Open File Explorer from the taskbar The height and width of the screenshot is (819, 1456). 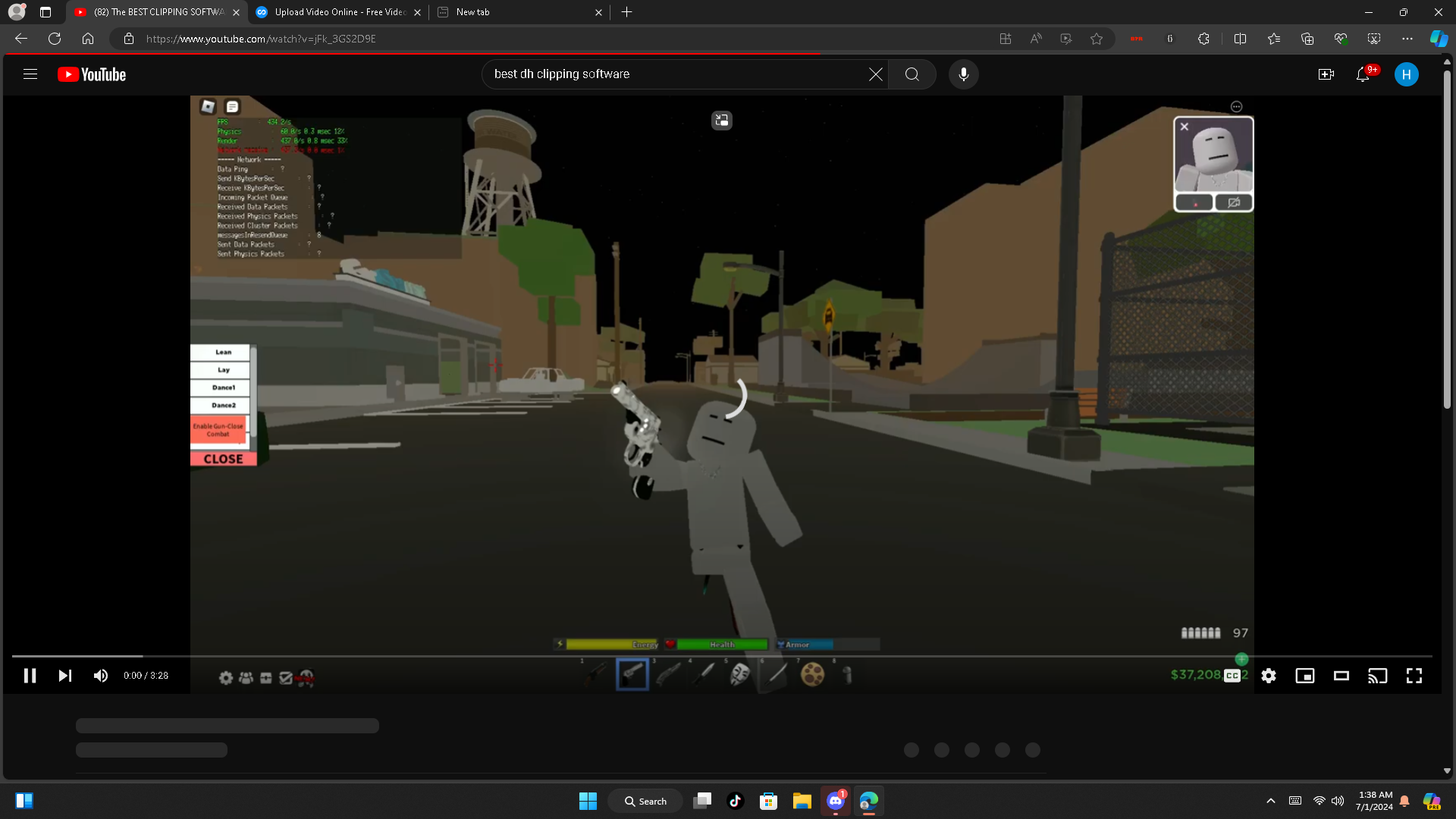[x=802, y=801]
